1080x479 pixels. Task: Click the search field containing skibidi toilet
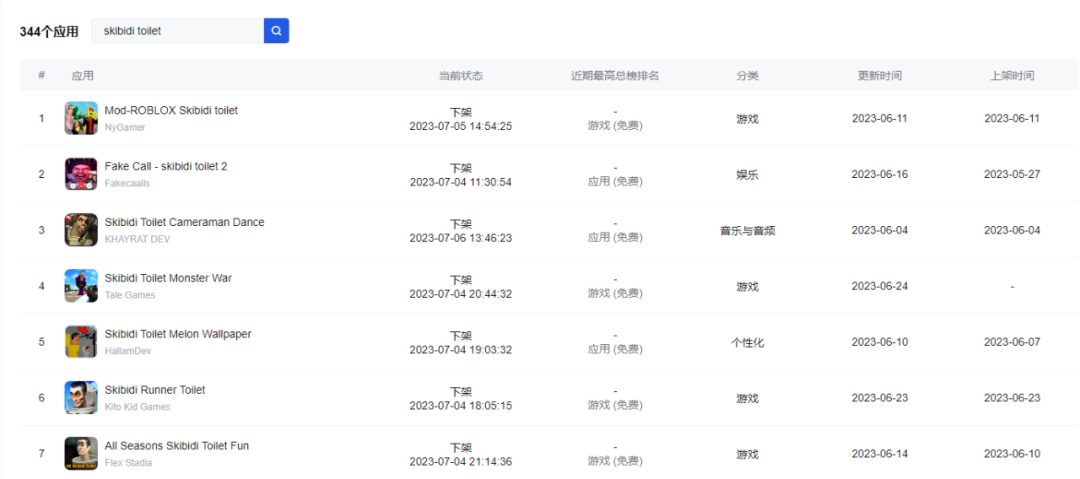177,31
